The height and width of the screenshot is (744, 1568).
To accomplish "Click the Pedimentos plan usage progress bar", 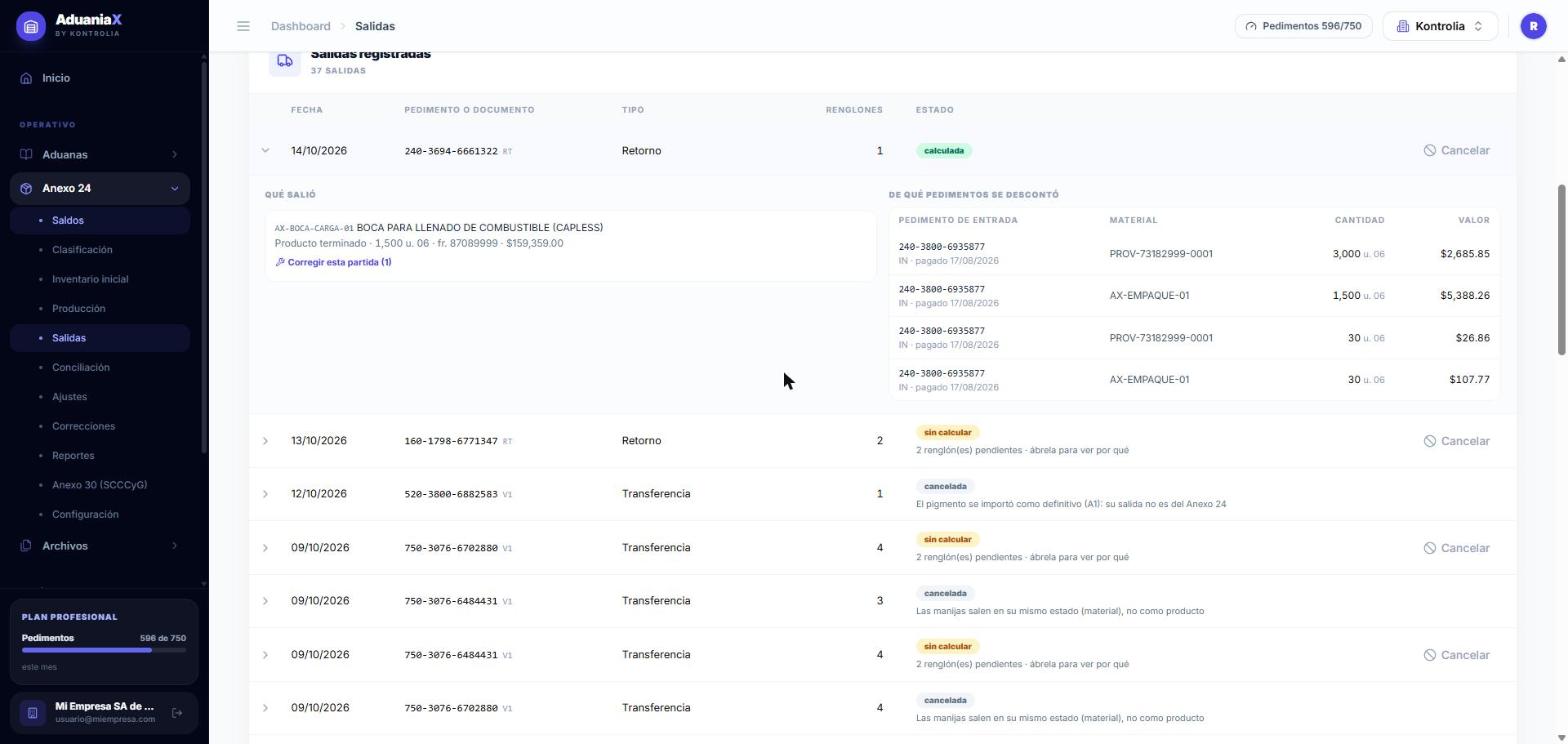I will point(104,651).
